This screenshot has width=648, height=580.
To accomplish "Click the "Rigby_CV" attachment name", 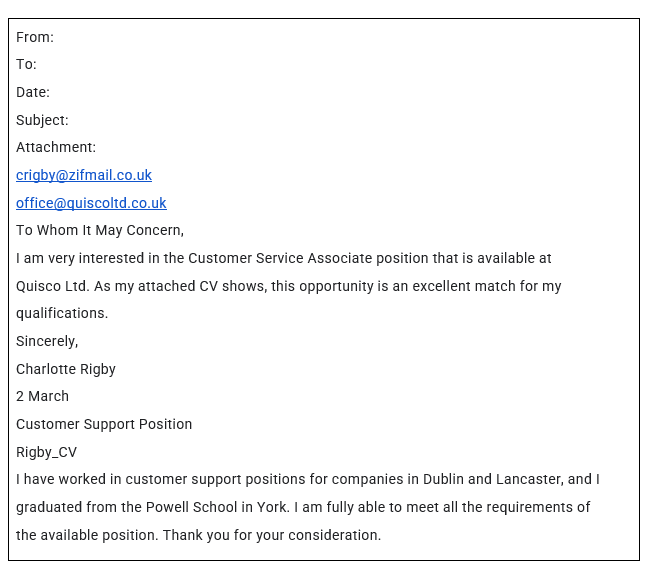I will pos(46,452).
